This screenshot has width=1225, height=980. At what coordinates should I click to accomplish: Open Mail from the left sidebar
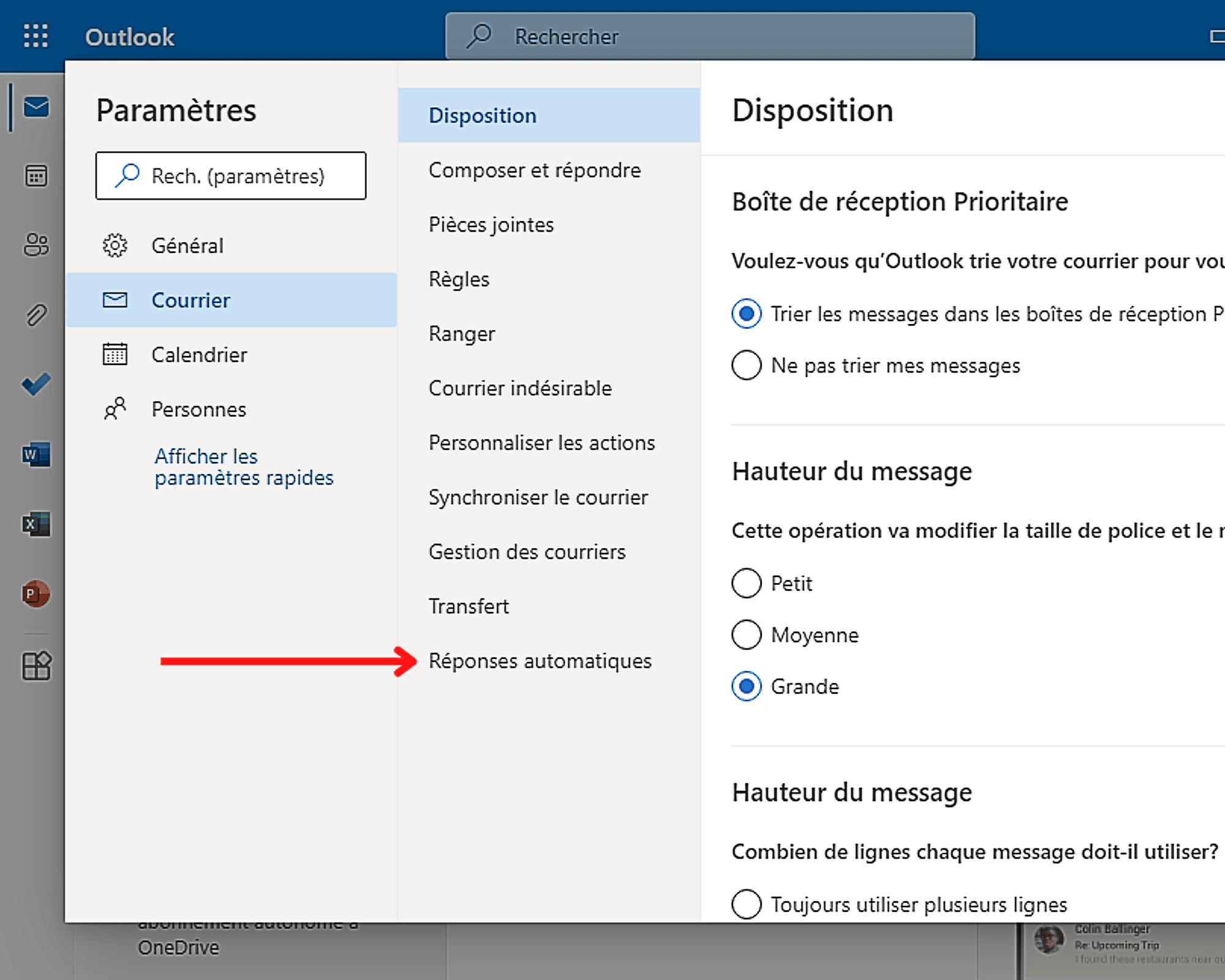coord(36,107)
